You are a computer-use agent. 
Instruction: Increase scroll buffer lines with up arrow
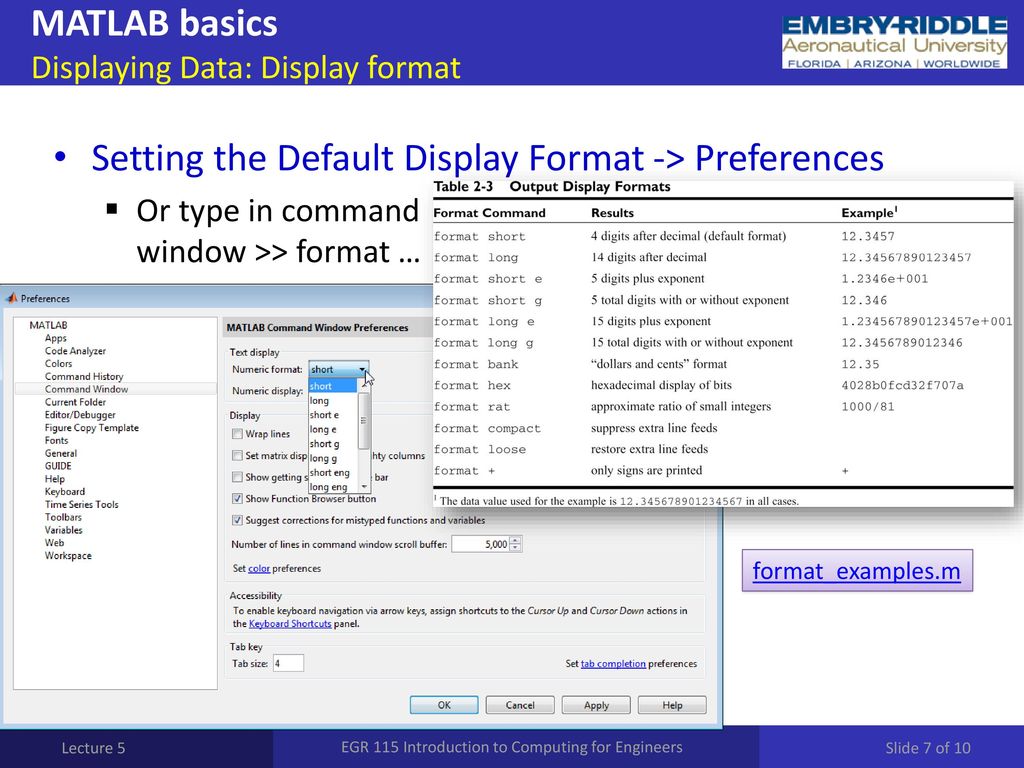coord(515,540)
